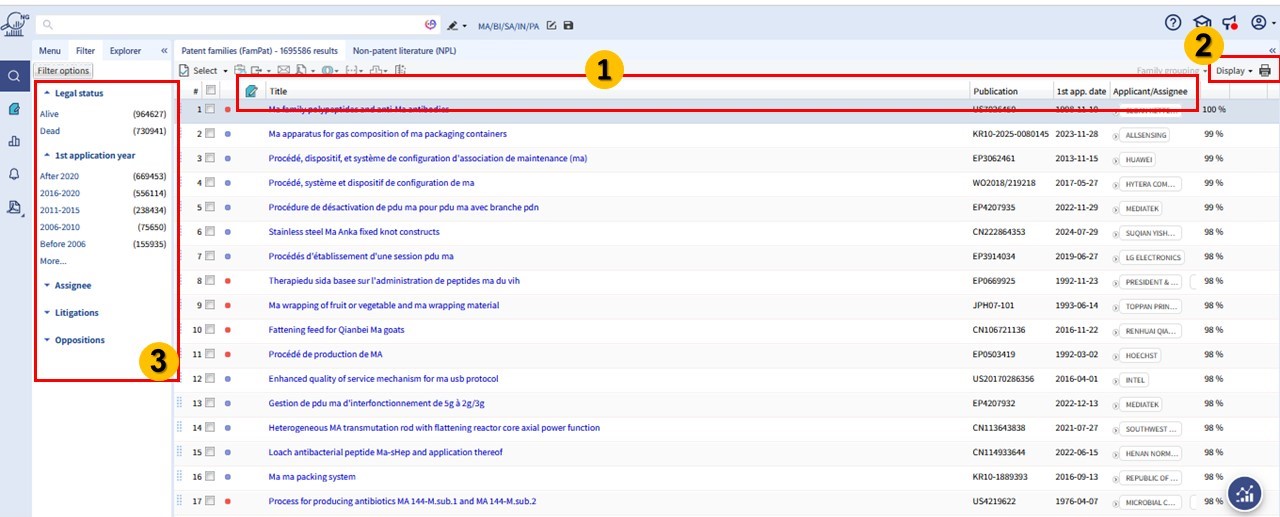Open the Display dropdown
This screenshot has height=517, width=1280.
1234,71
